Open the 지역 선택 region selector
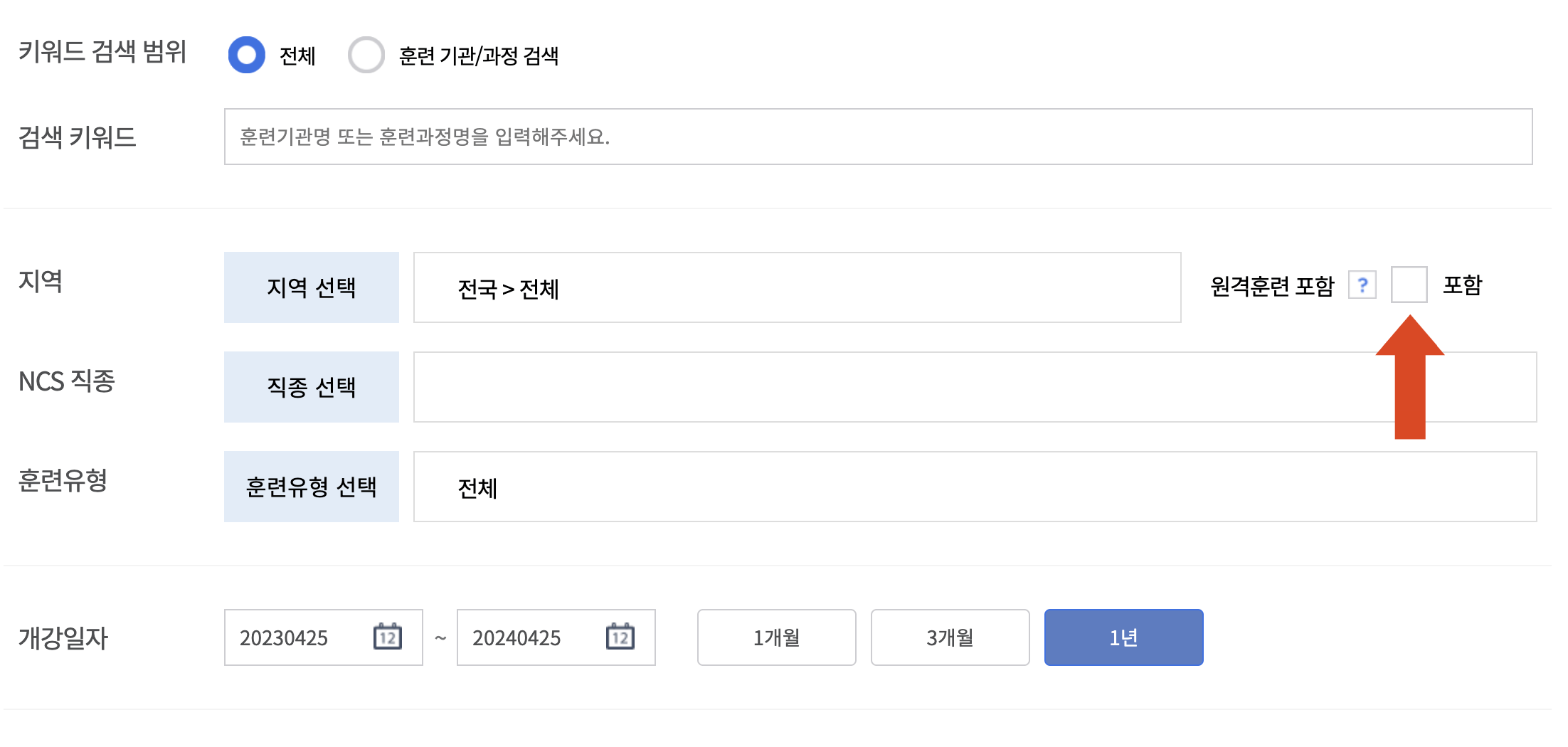This screenshot has height=747, width=1568. [311, 287]
